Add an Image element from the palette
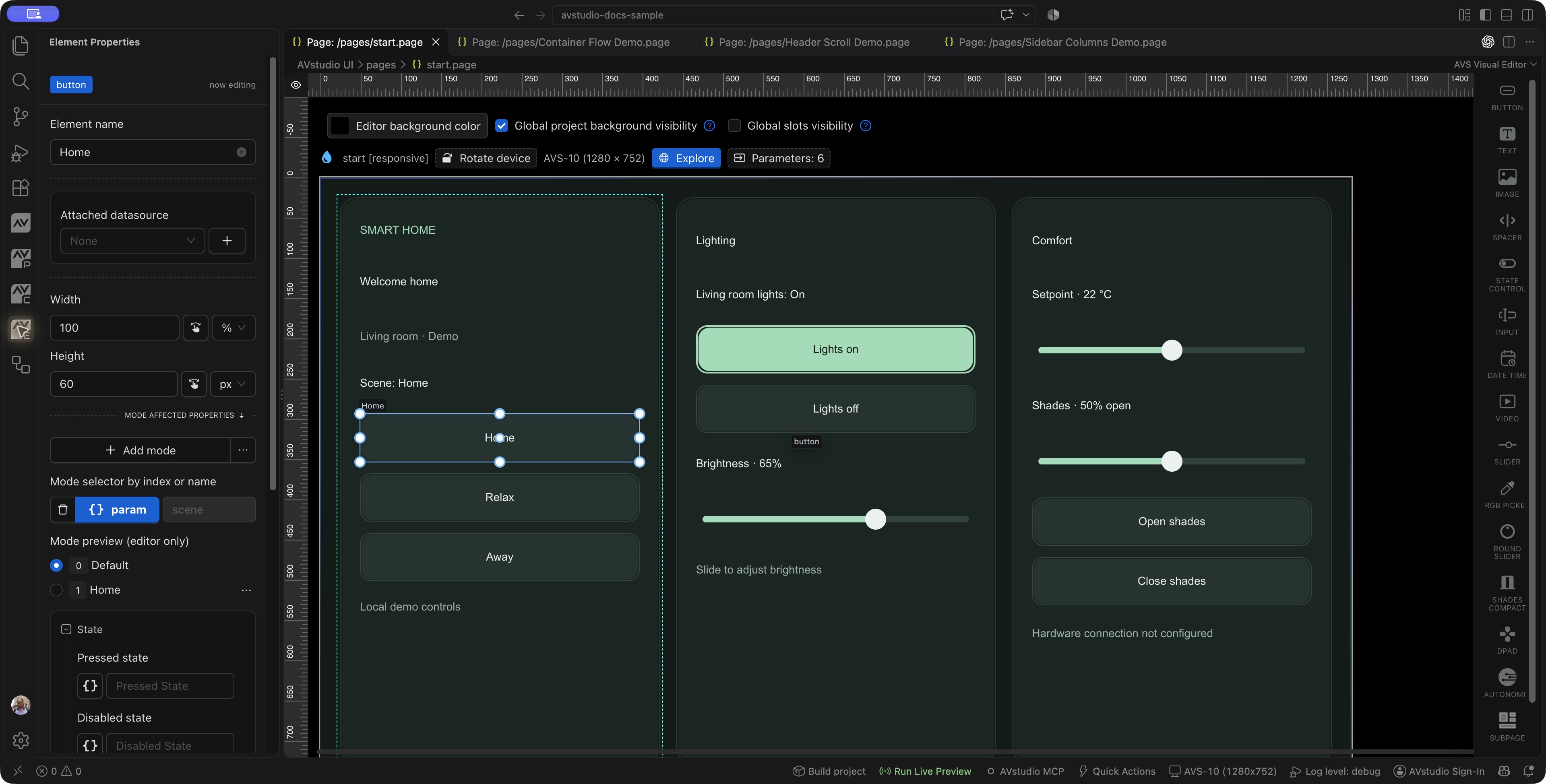1546x784 pixels. point(1507,184)
